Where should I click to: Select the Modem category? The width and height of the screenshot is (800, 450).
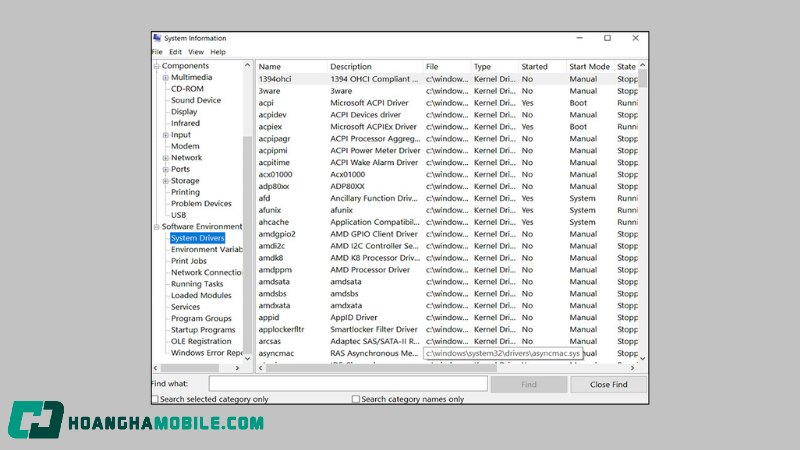coord(185,146)
